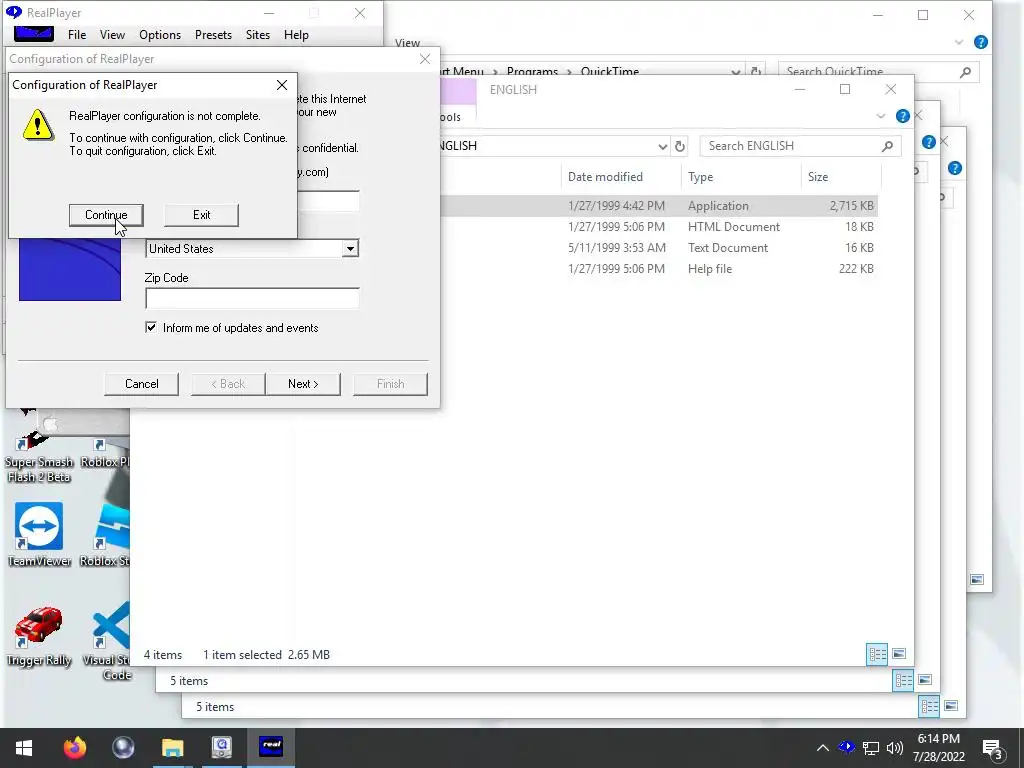Large icons view in second 5 items window

click(x=952, y=706)
